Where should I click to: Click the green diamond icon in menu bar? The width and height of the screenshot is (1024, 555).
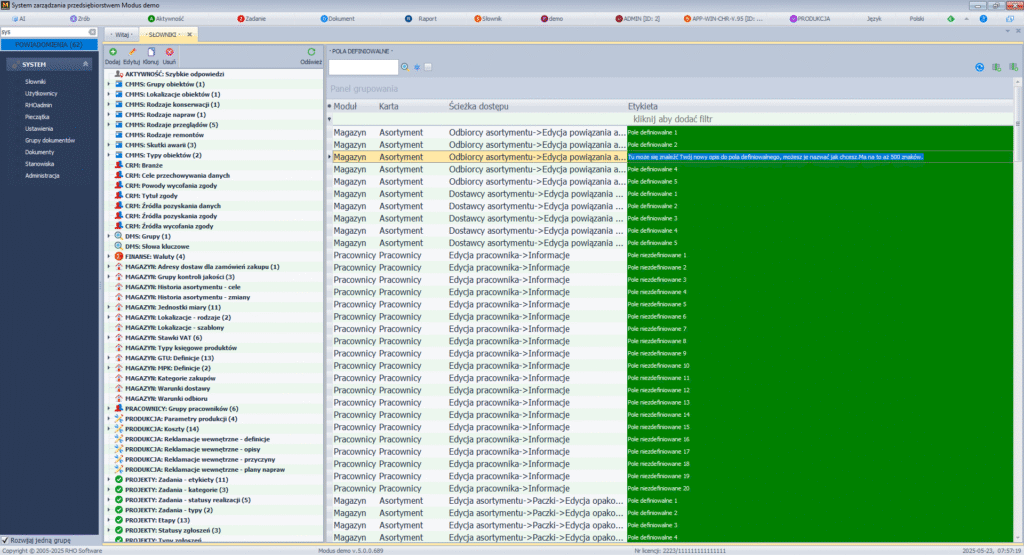951,19
